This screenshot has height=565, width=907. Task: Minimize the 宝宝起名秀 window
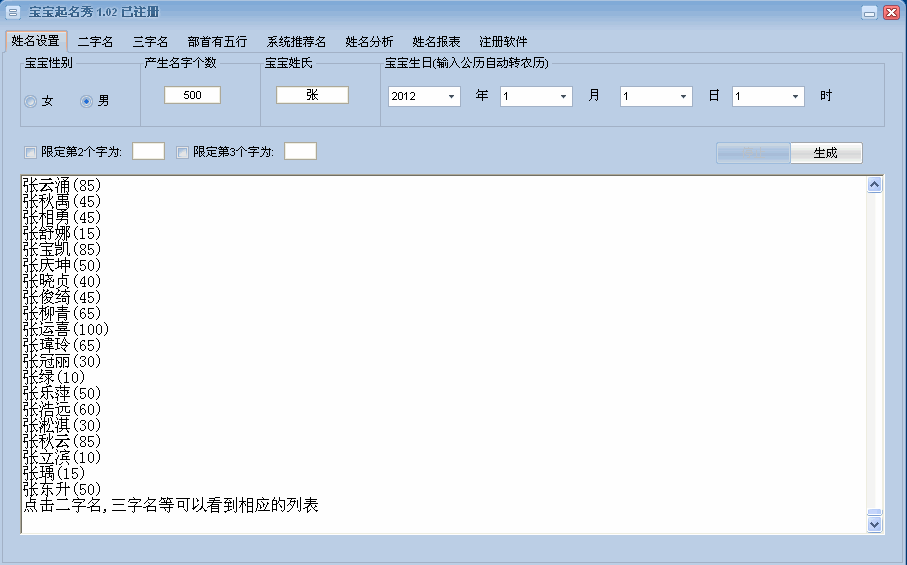click(x=870, y=12)
